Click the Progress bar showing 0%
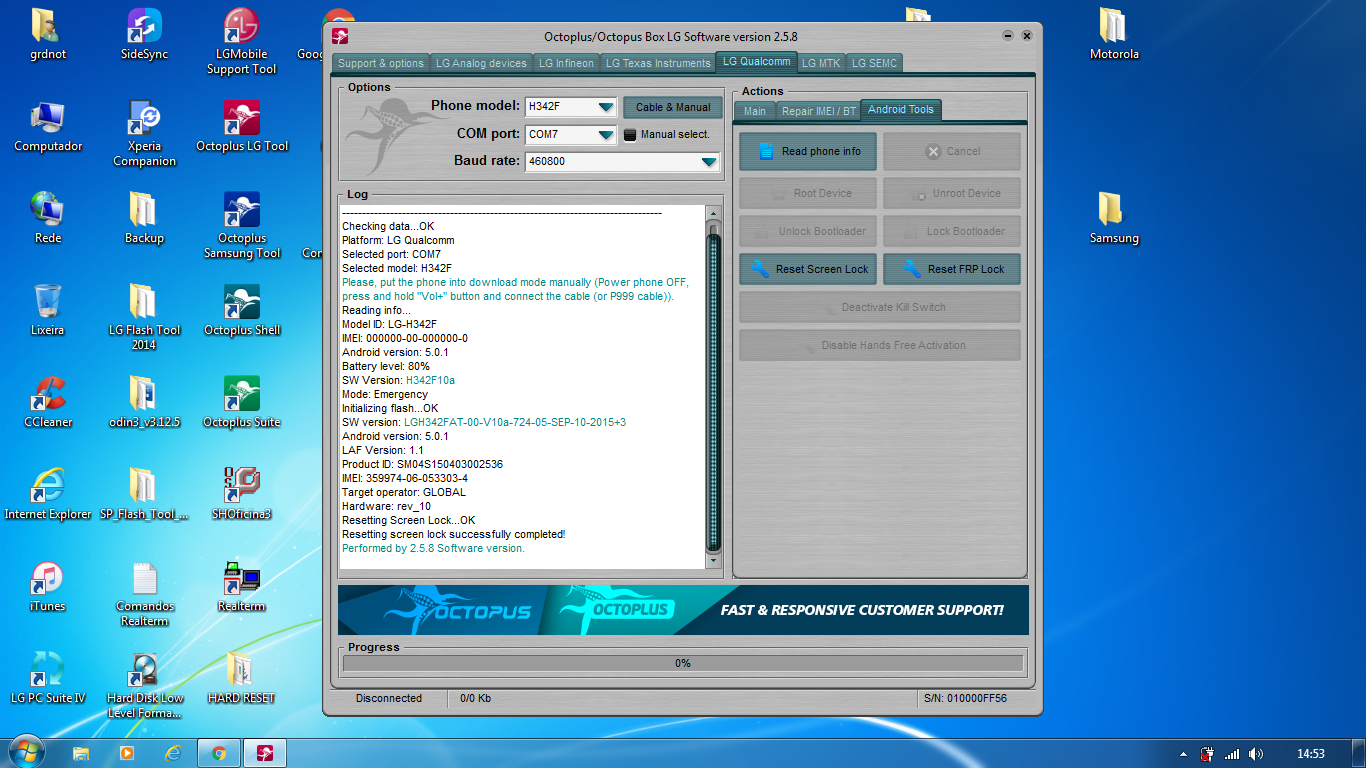1366x768 pixels. pyautogui.click(x=683, y=663)
